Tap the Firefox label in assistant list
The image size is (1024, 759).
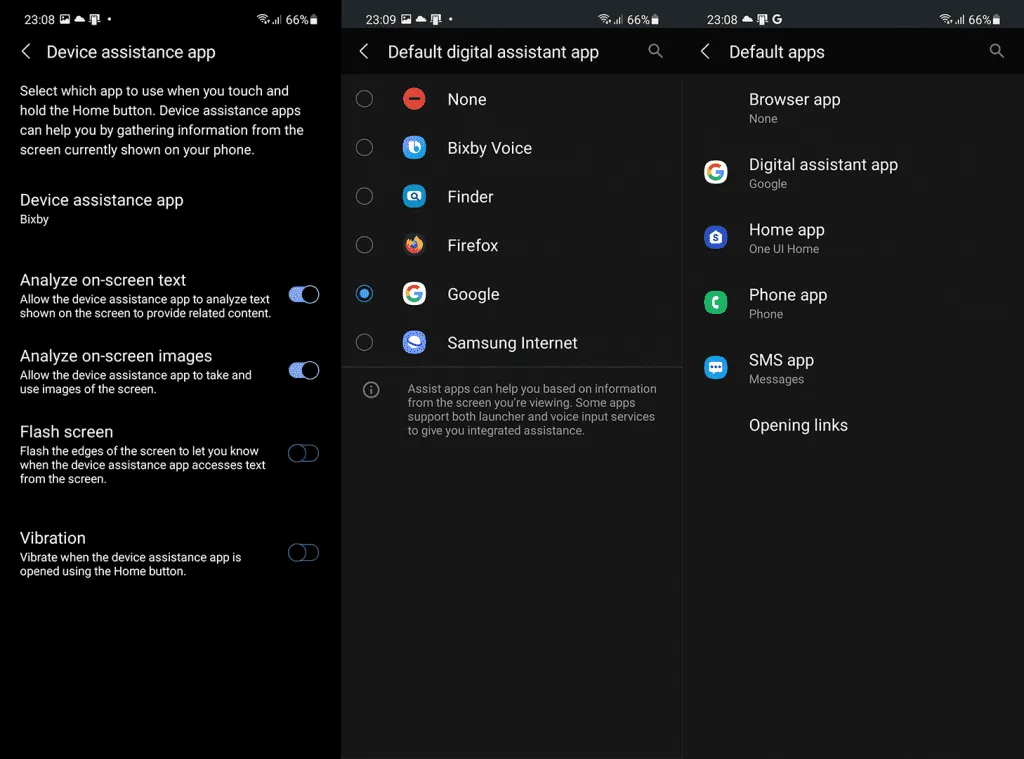(472, 246)
